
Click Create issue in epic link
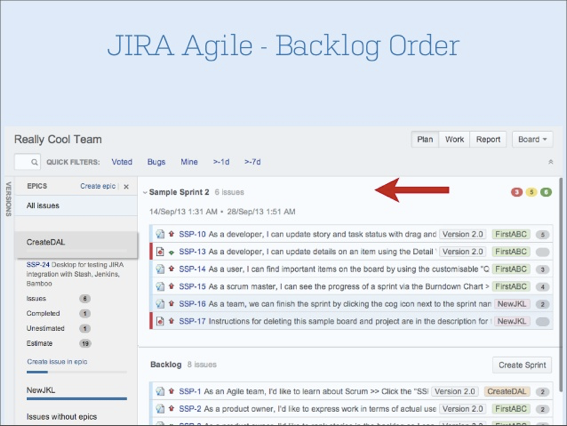click(x=57, y=362)
